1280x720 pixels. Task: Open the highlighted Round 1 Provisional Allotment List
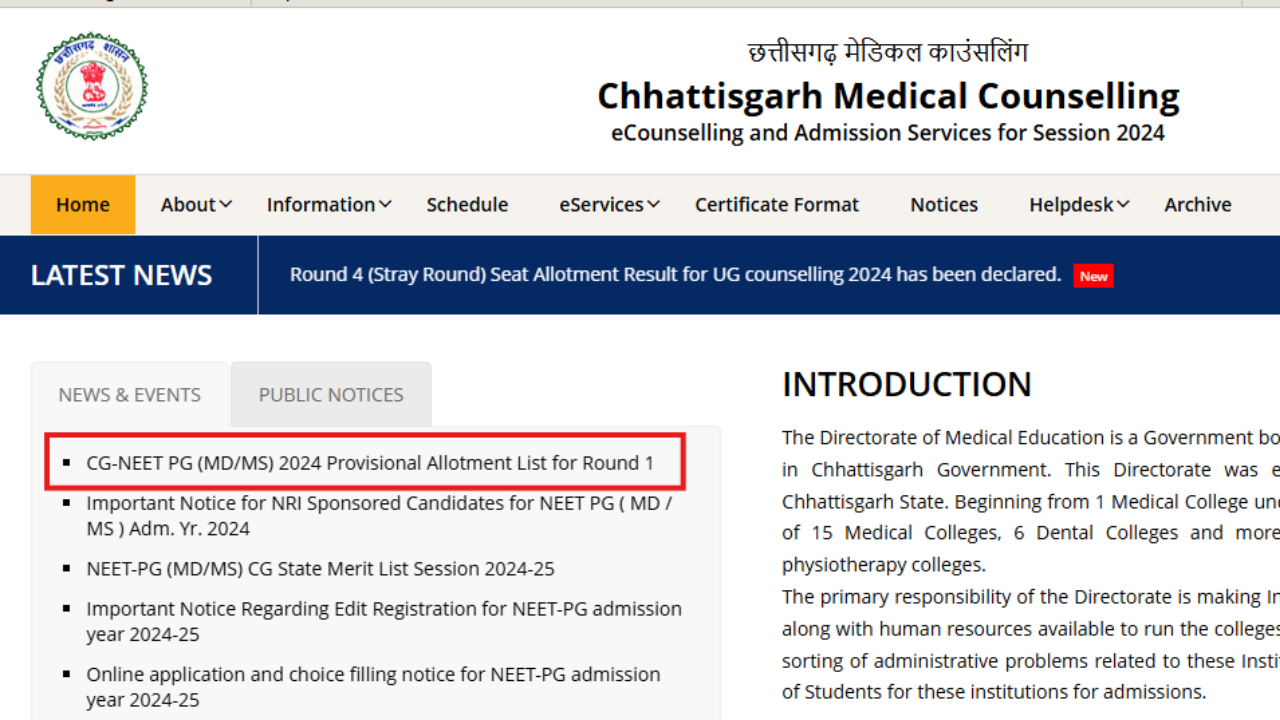369,462
